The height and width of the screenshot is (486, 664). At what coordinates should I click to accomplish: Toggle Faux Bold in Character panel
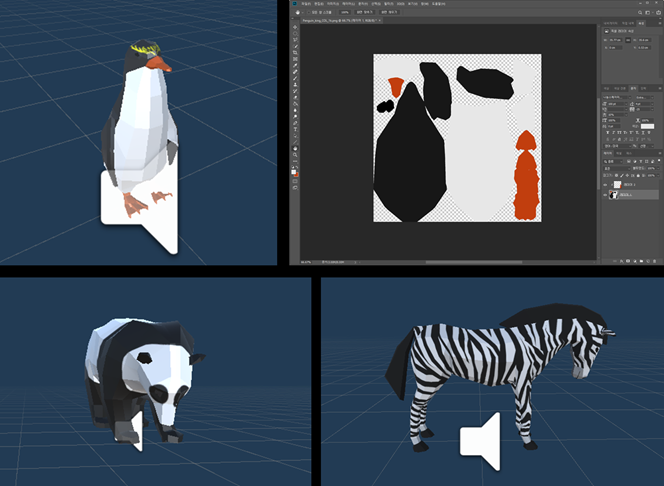coord(607,133)
